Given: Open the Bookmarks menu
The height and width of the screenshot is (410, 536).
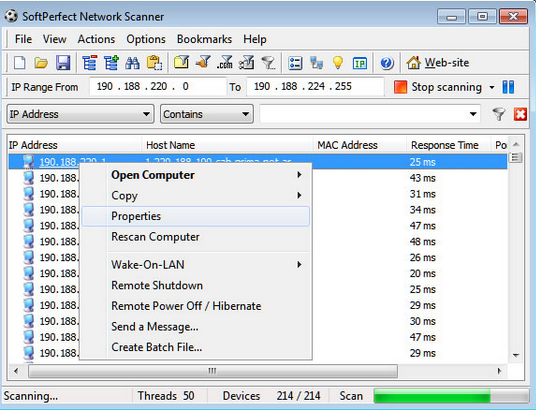Looking at the screenshot, I should [x=204, y=39].
